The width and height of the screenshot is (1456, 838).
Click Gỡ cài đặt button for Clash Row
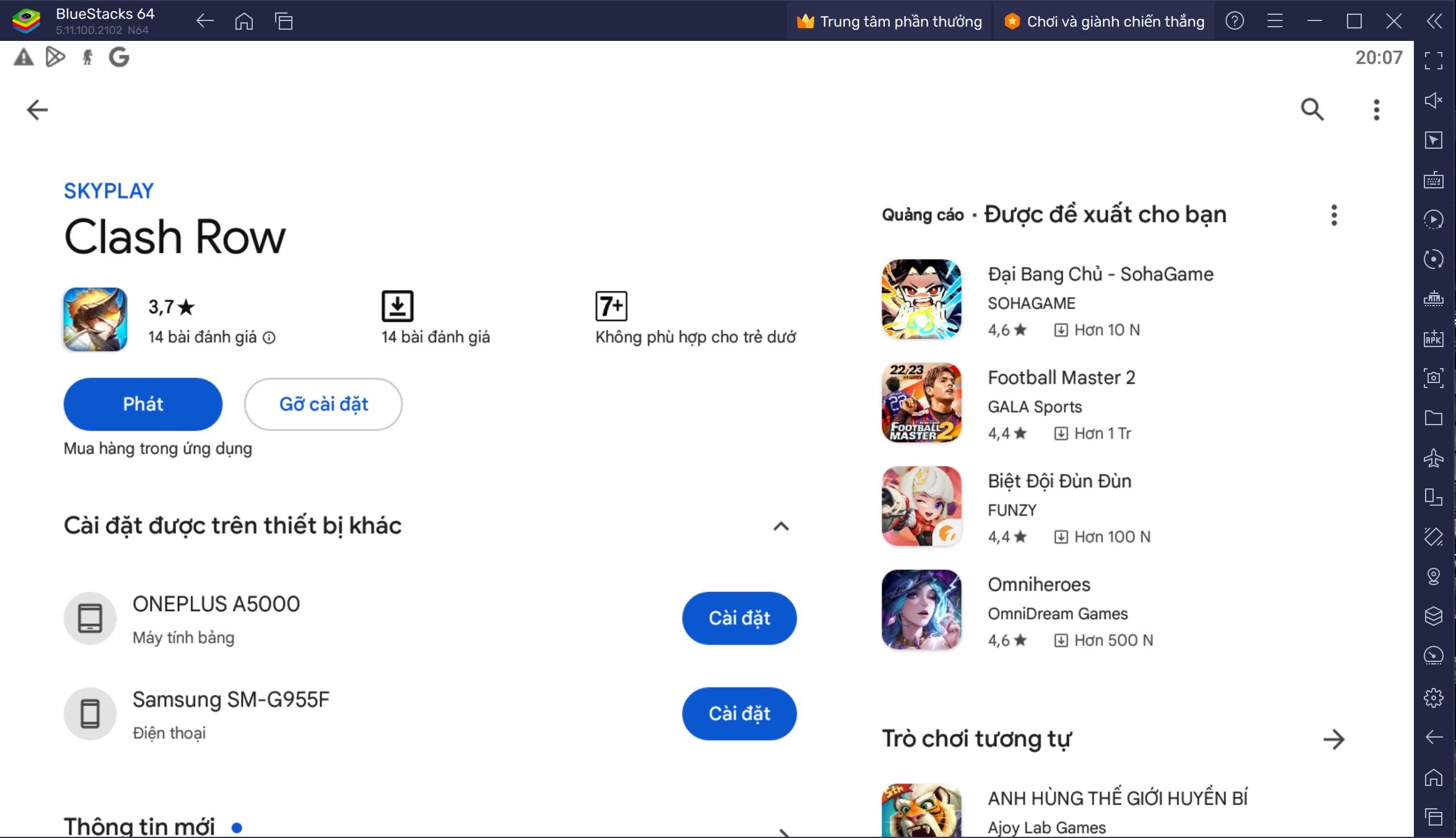[323, 403]
